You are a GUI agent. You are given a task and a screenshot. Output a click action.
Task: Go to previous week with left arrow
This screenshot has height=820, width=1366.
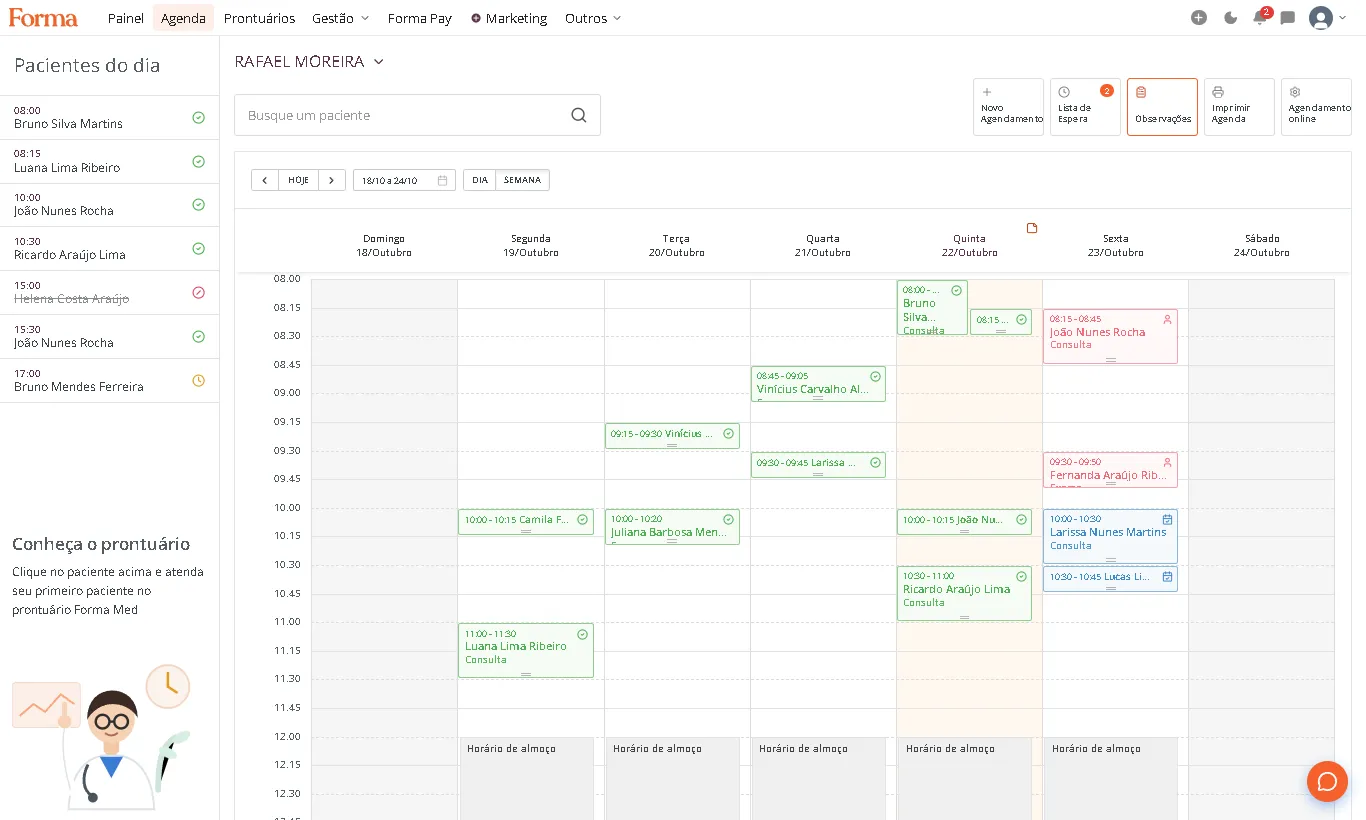click(264, 180)
